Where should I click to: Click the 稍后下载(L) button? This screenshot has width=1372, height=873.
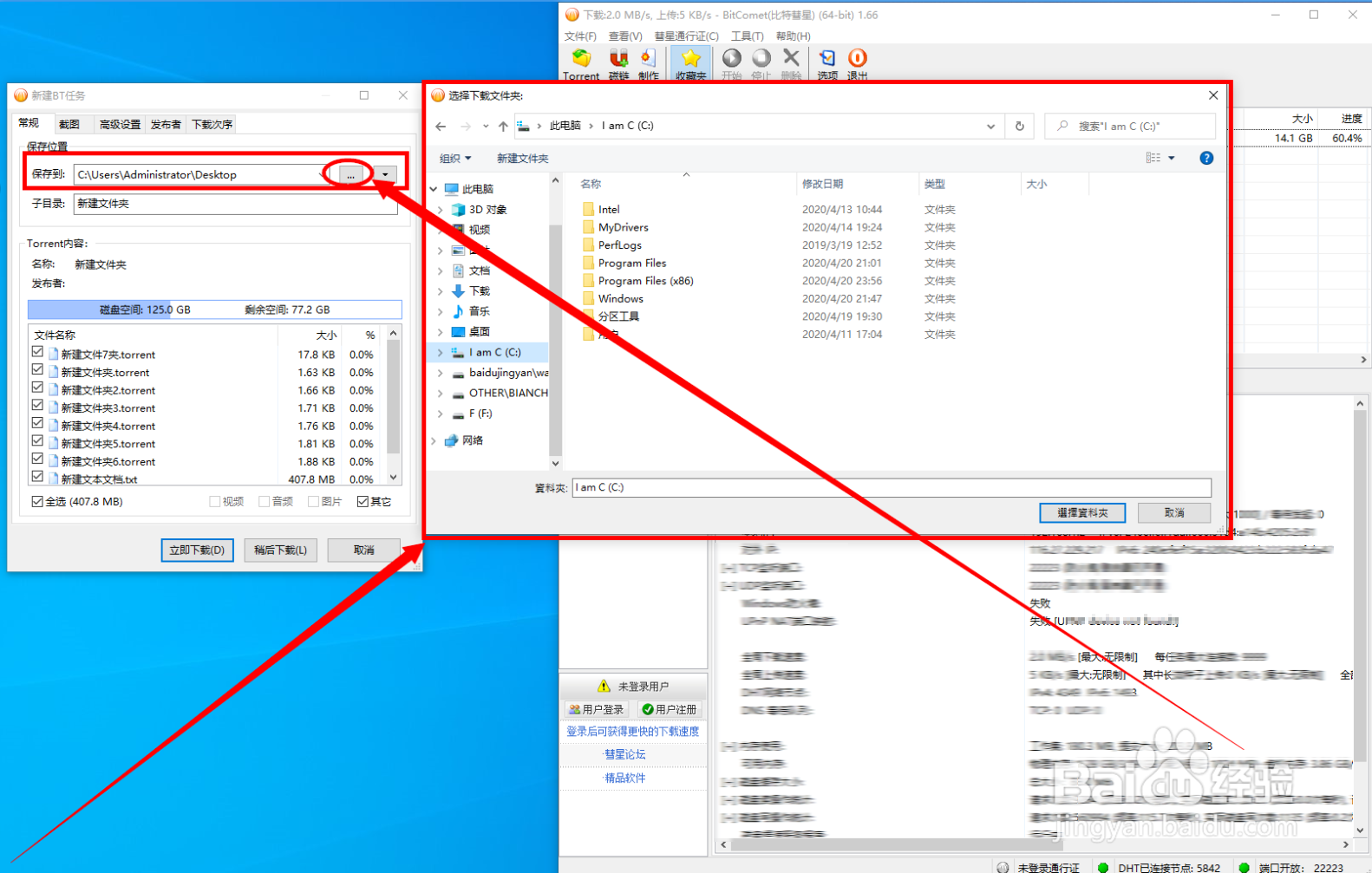[280, 551]
